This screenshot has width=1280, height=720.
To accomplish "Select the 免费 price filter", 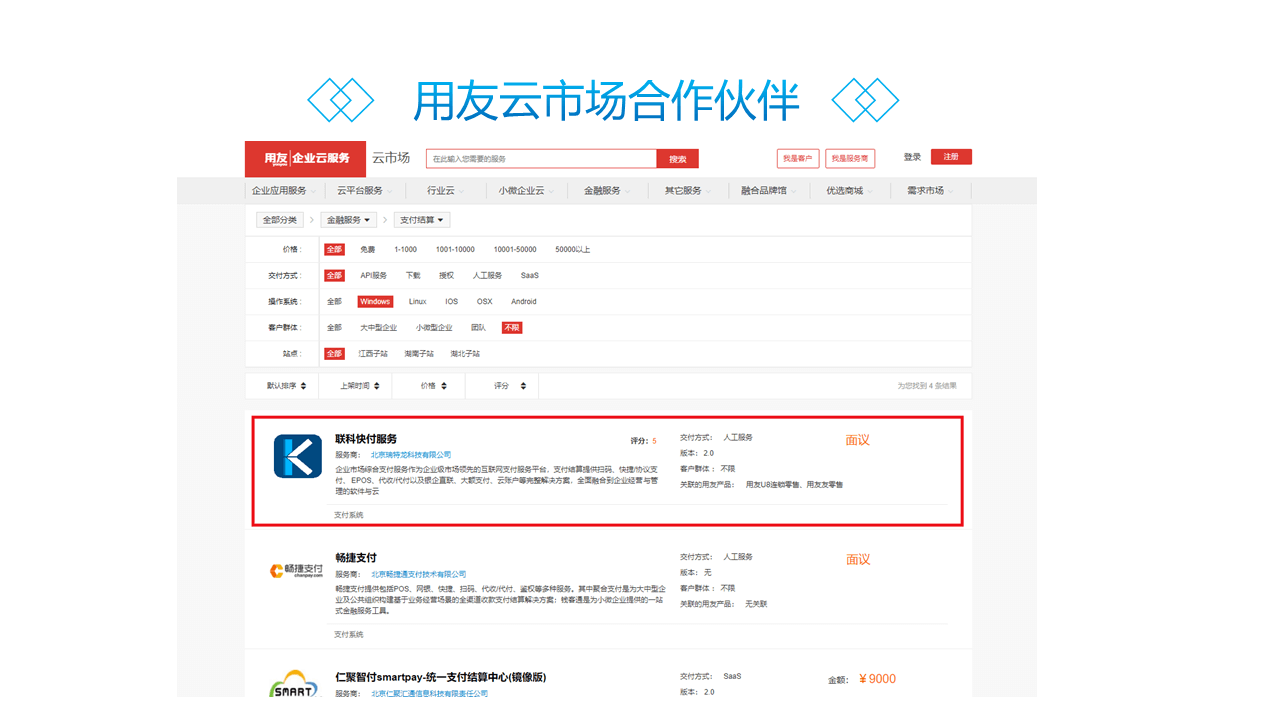I will tap(368, 249).
